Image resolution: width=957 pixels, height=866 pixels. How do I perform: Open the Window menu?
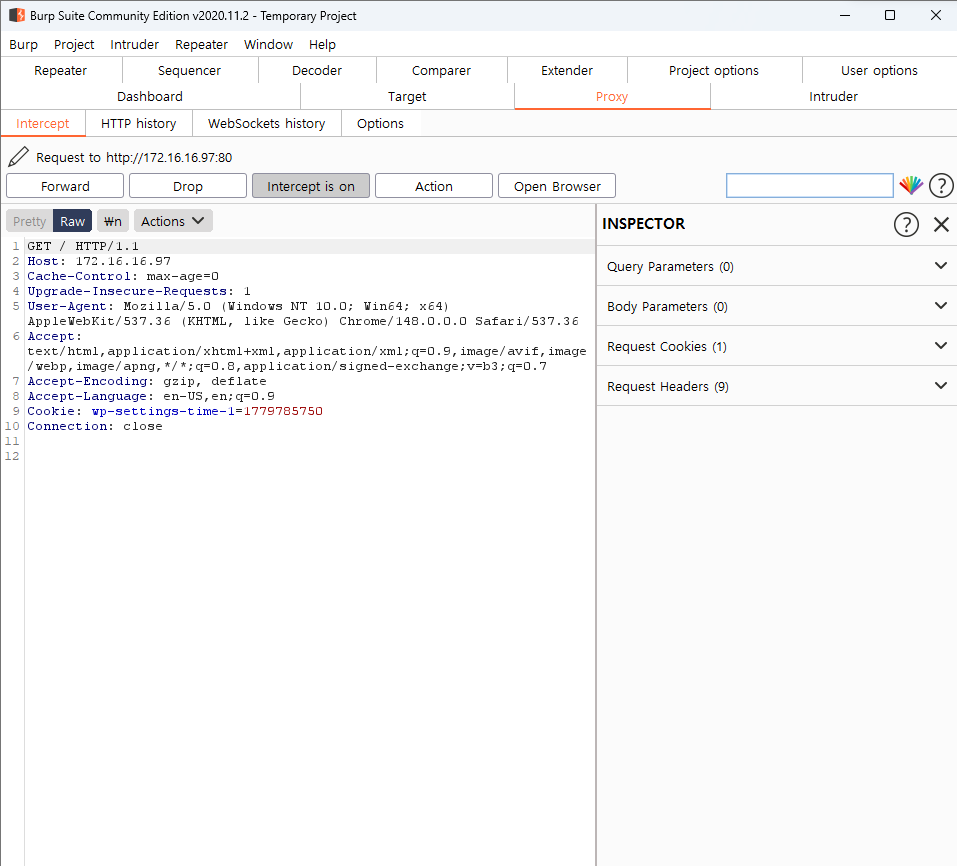click(268, 45)
